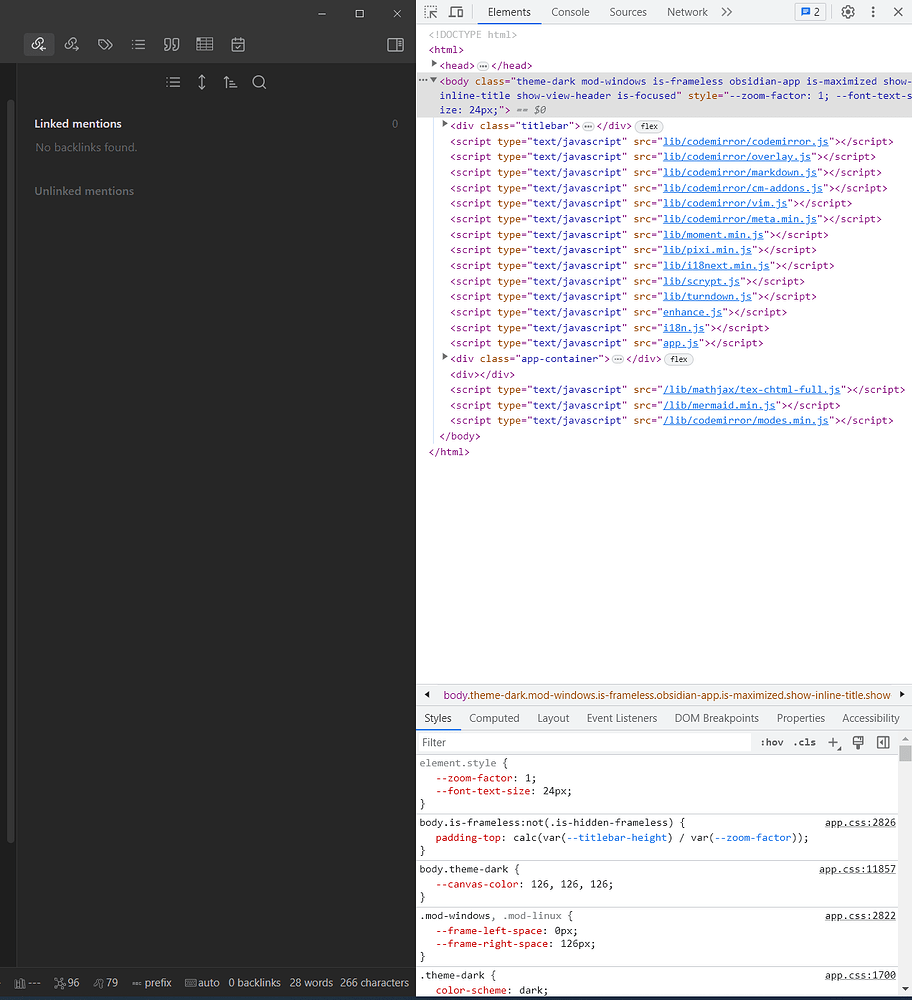Follow the lib/moment.min.js script link
Screen dimensions: 912x1000
pos(713,234)
